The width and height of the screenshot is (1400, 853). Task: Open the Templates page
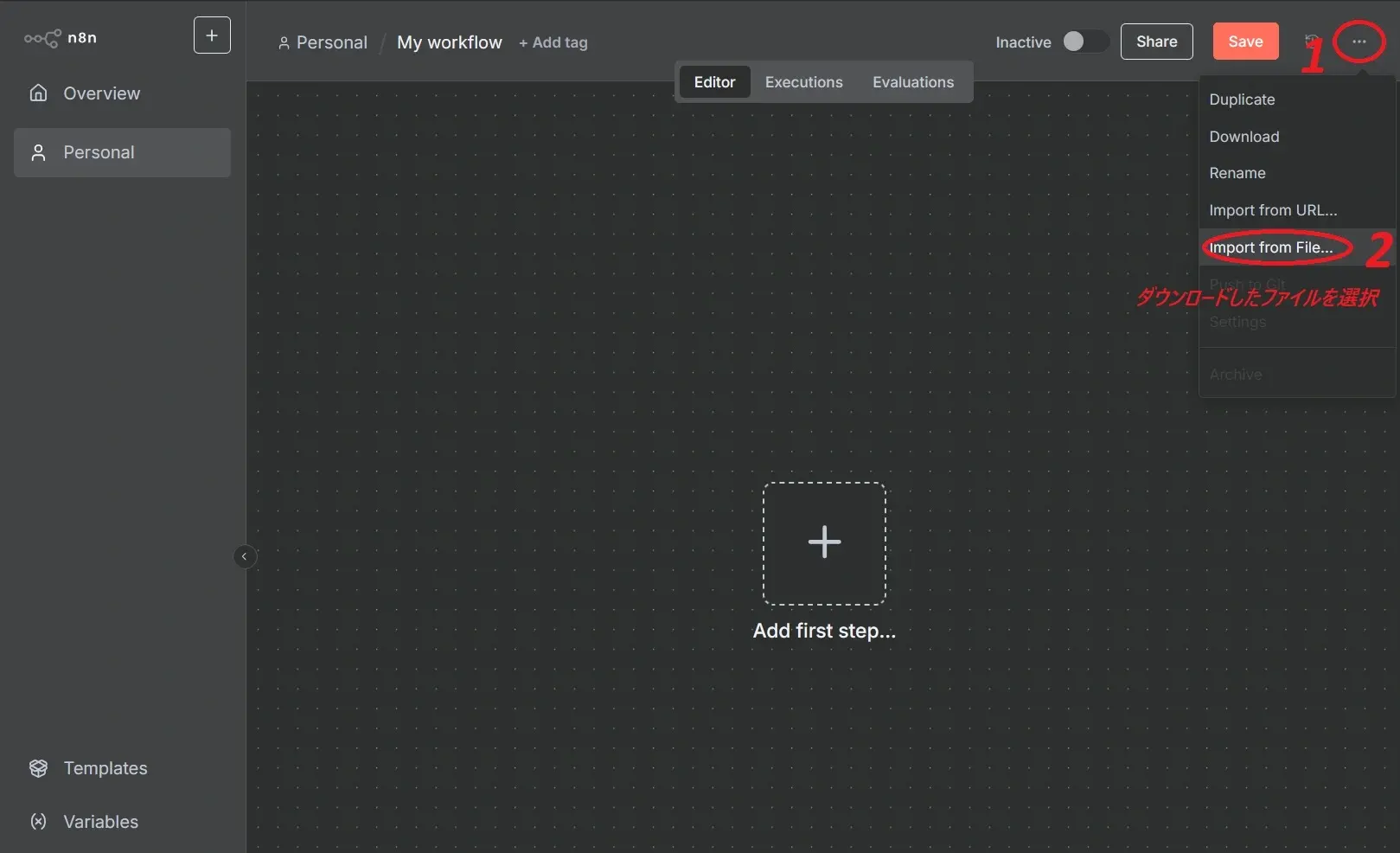(x=105, y=768)
